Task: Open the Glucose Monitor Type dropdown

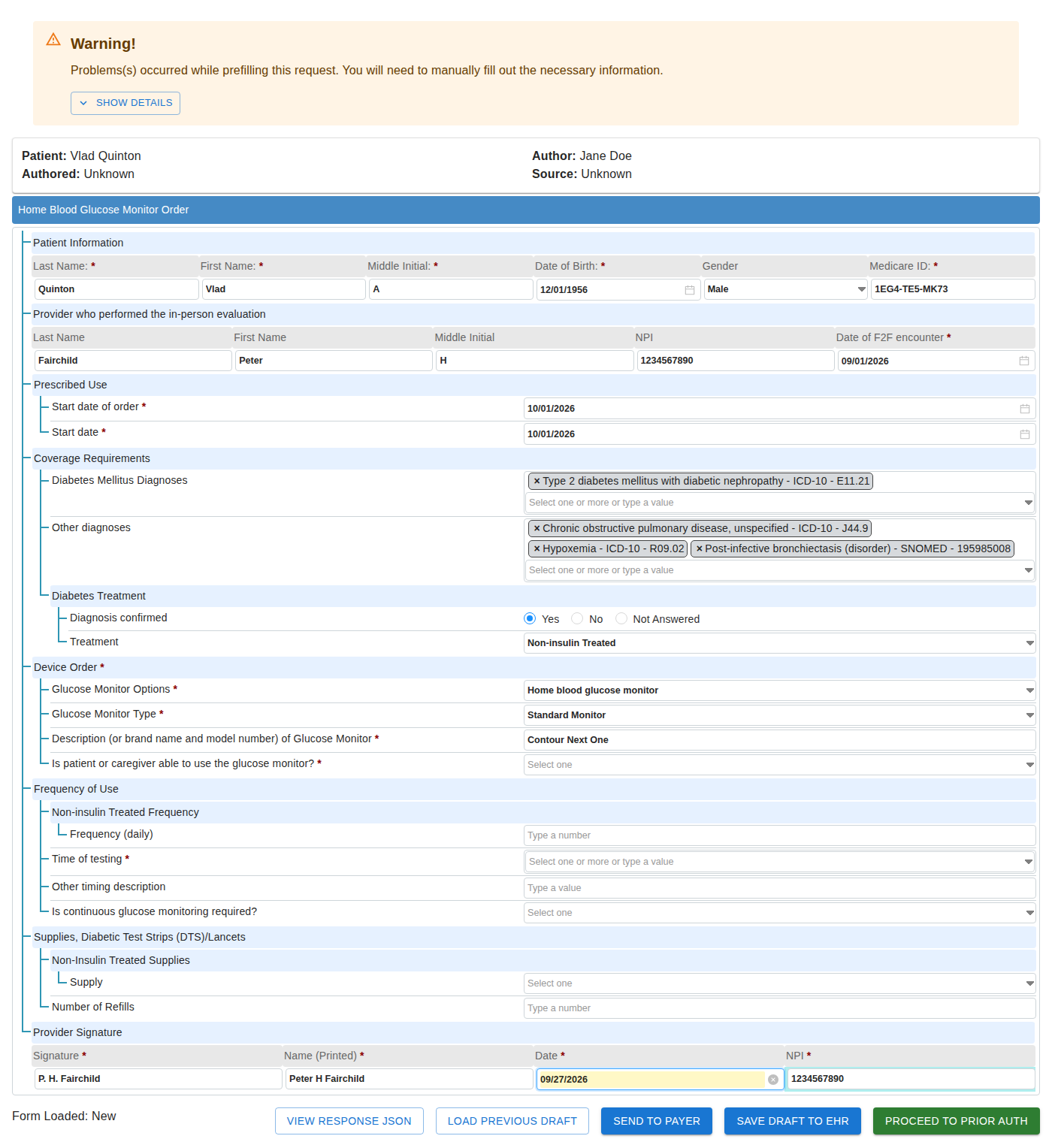Action: coord(780,715)
